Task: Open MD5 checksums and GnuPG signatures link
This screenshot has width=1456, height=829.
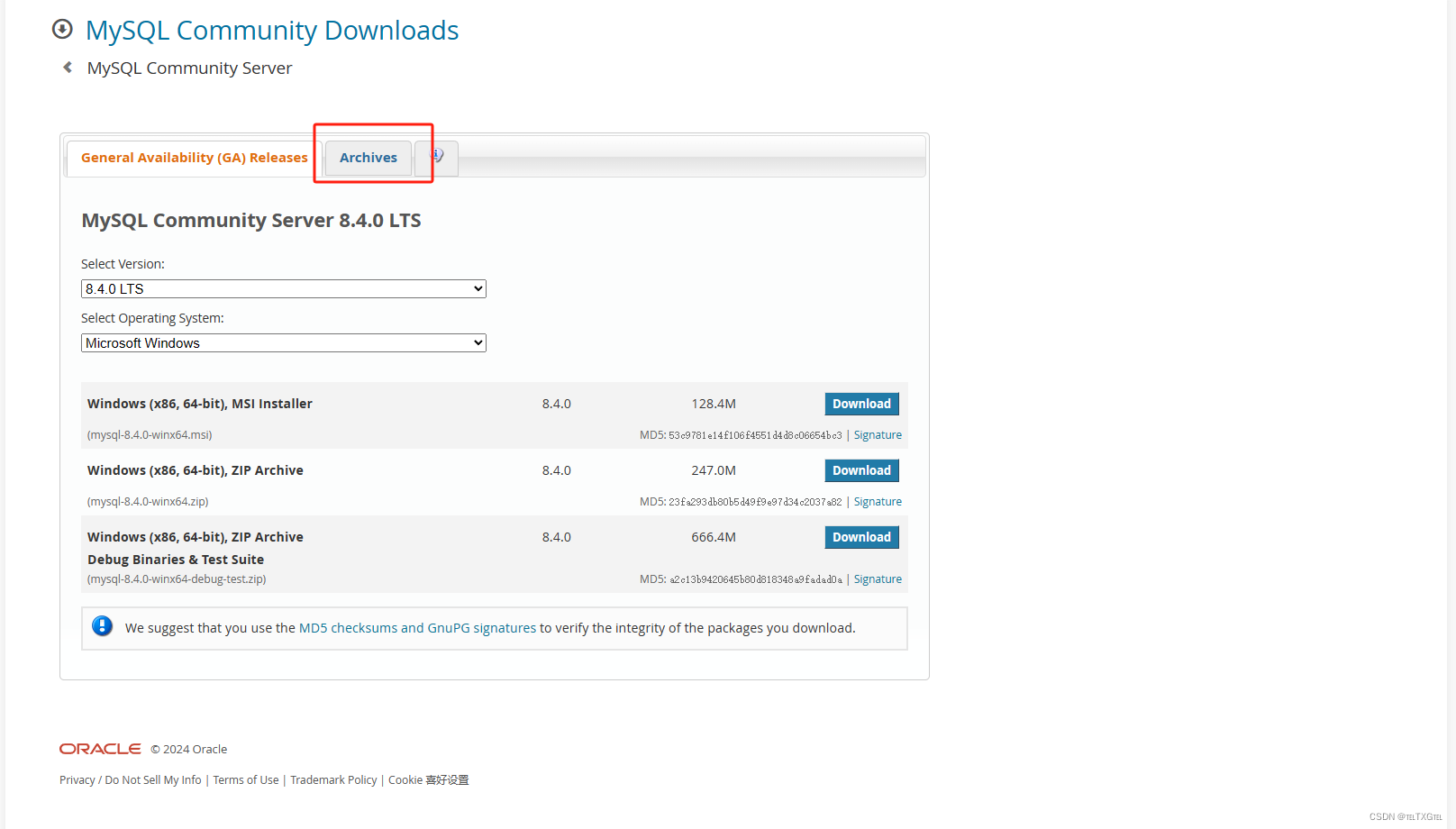Action: point(417,628)
